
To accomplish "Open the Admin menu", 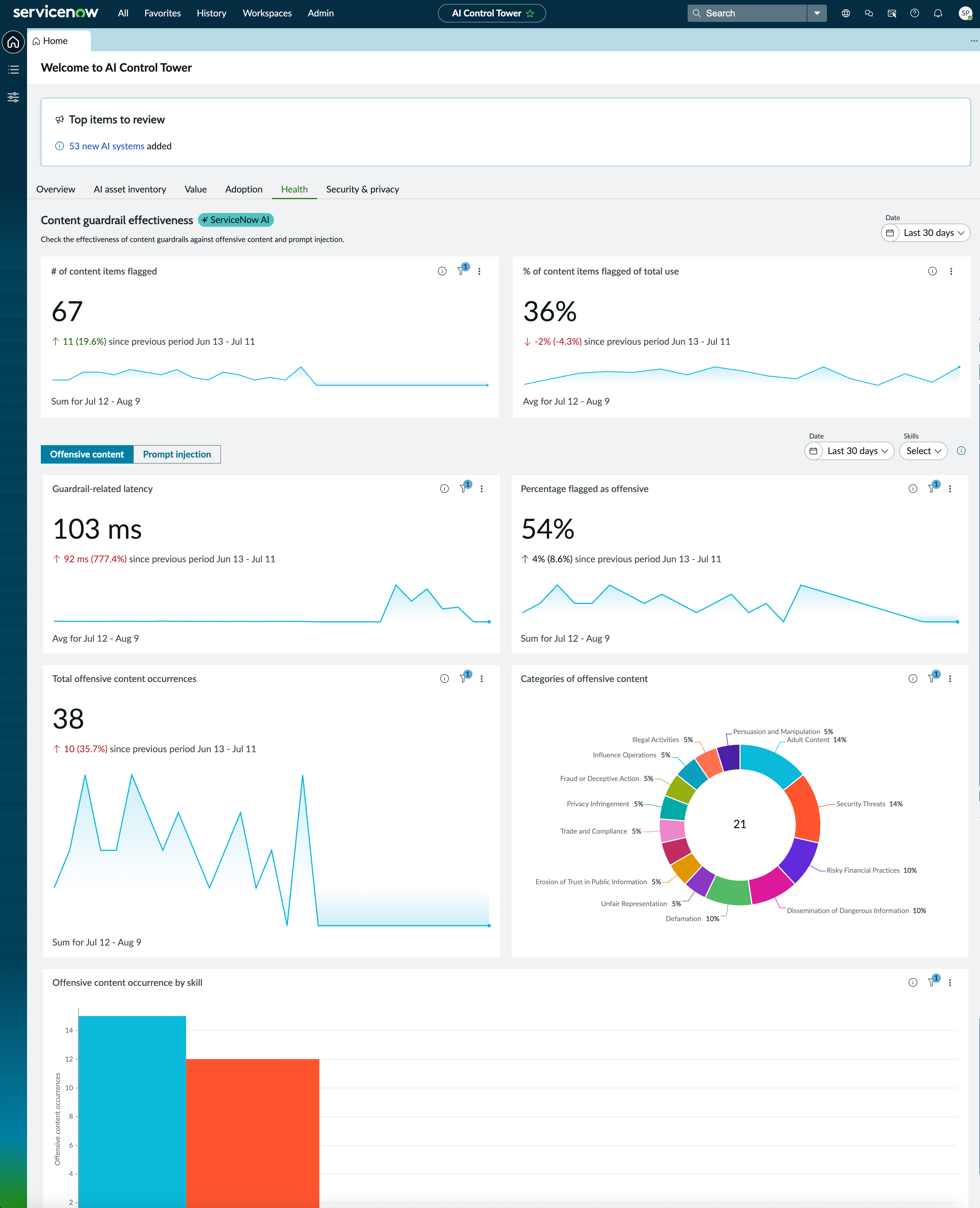I will pos(321,13).
